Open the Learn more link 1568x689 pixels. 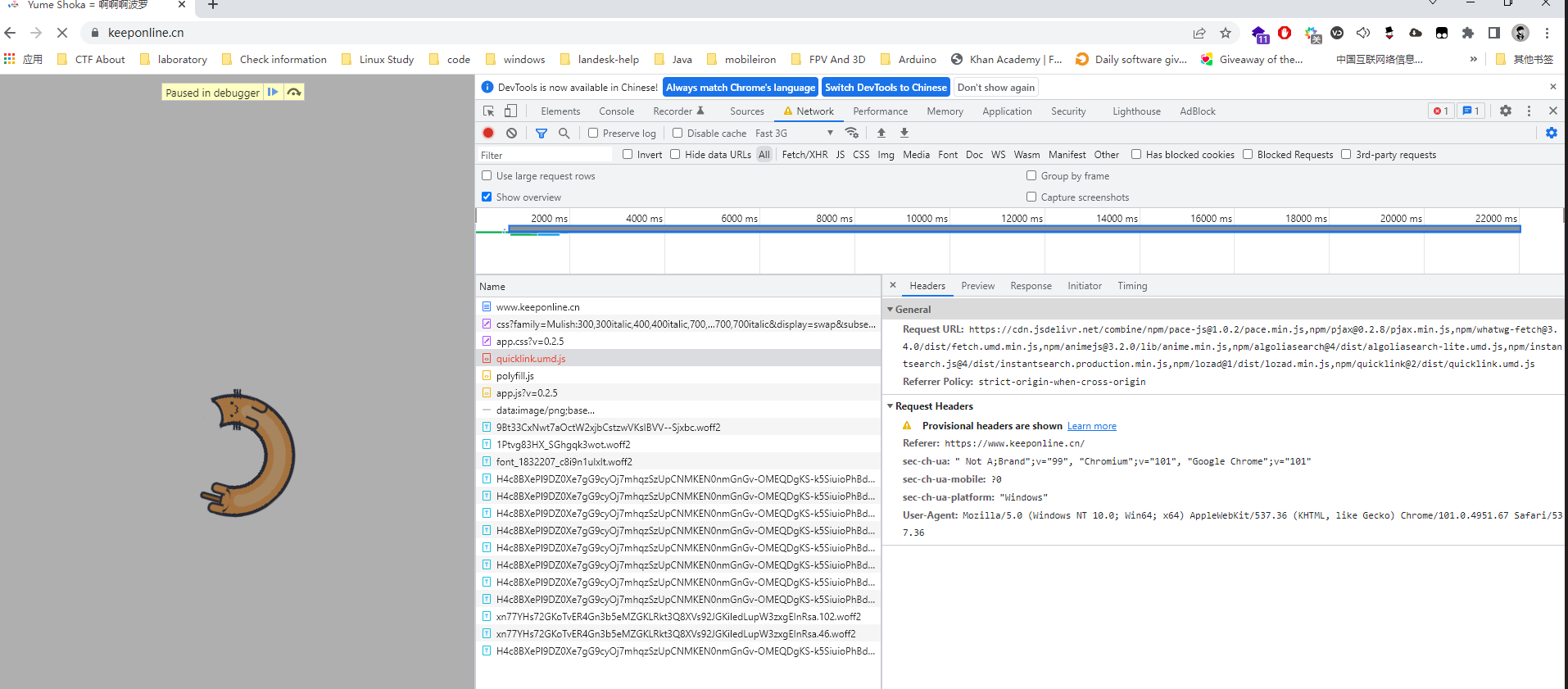pos(1091,426)
